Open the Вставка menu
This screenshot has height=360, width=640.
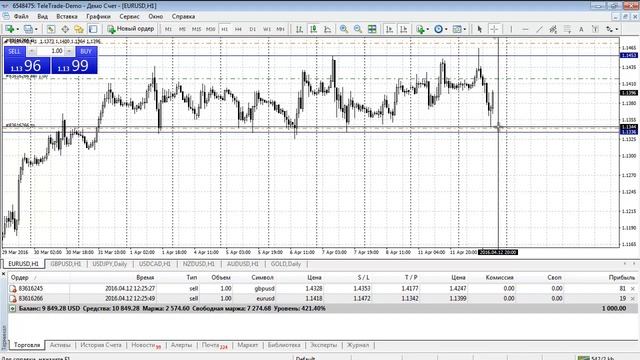pos(67,16)
